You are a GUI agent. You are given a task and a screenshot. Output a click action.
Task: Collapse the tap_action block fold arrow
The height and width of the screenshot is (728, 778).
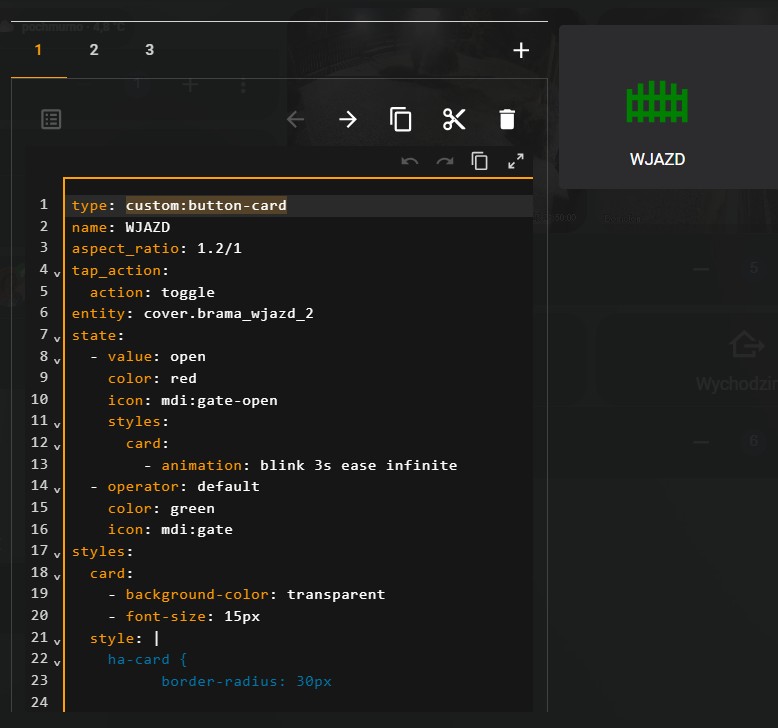pyautogui.click(x=56, y=272)
